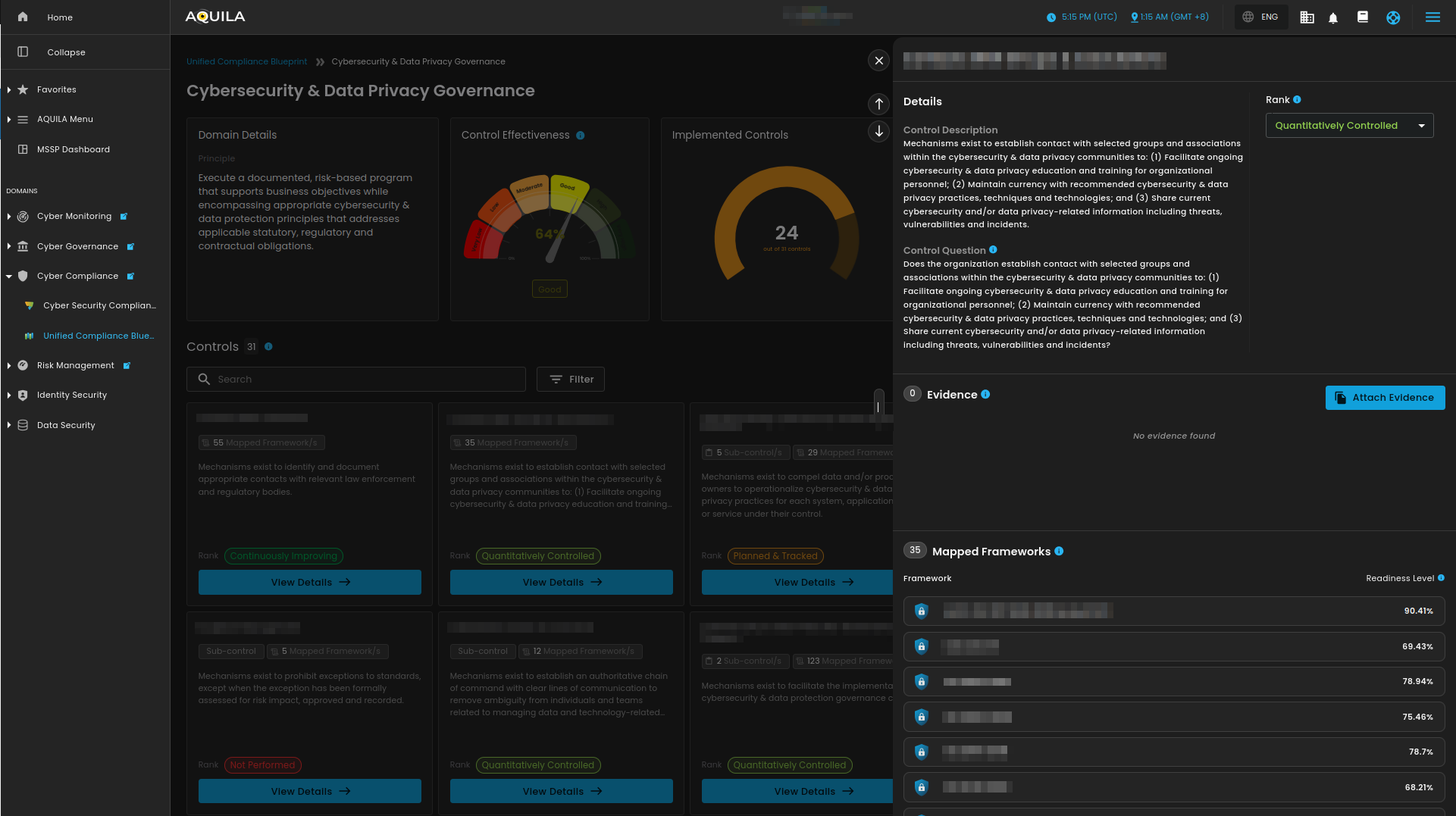Viewport: 1456px width, 816px height.
Task: Open ENG language selector
Action: pyautogui.click(x=1261, y=17)
